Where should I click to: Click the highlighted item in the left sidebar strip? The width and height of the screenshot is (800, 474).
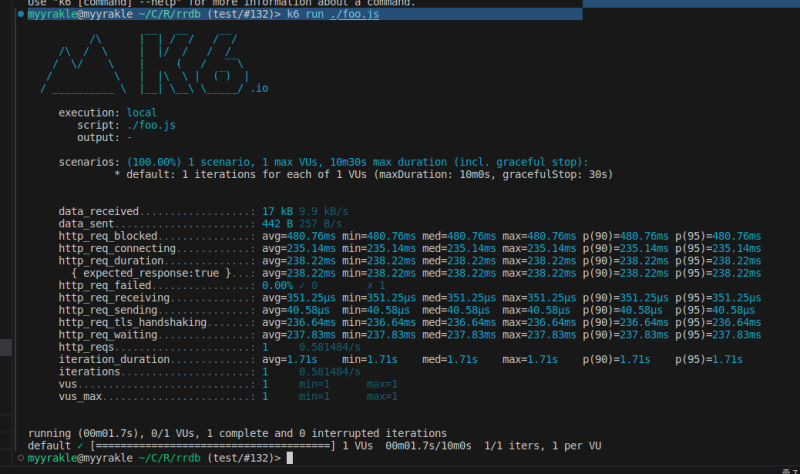(x=6, y=347)
